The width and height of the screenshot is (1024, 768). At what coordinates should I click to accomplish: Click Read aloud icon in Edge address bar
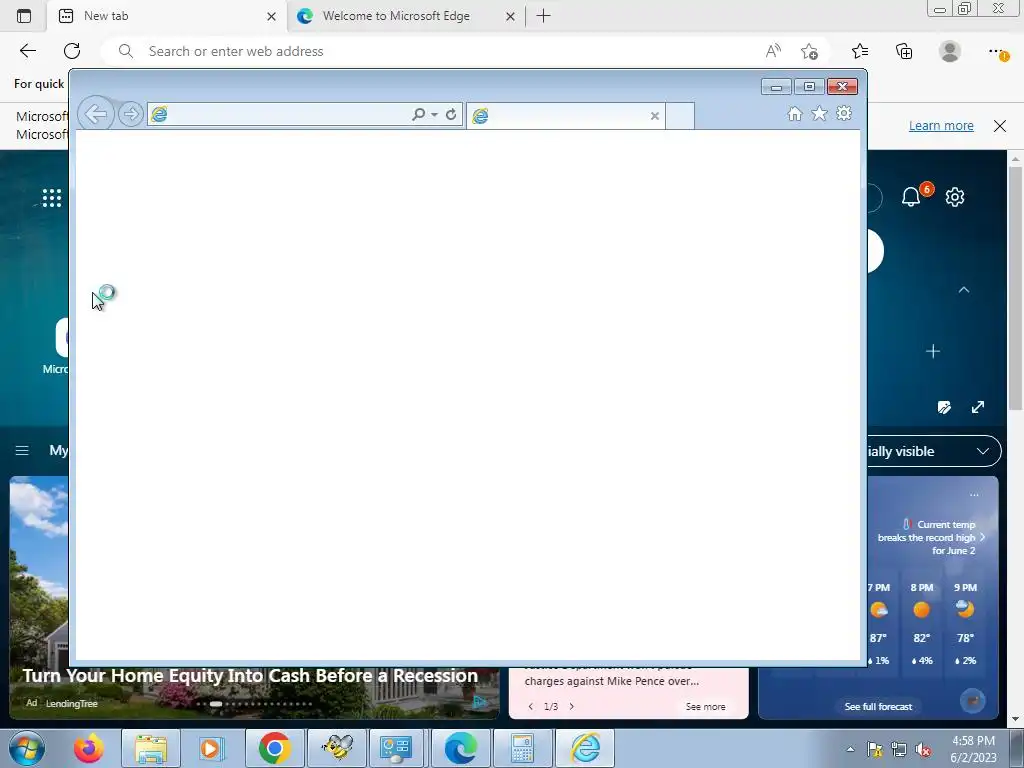pyautogui.click(x=773, y=51)
